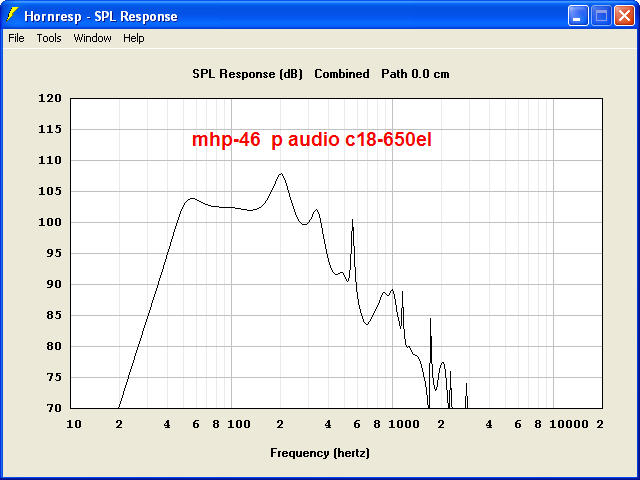Click the 90 value on the dB axis
Screen dimensions: 640x480
pyautogui.click(x=53, y=284)
